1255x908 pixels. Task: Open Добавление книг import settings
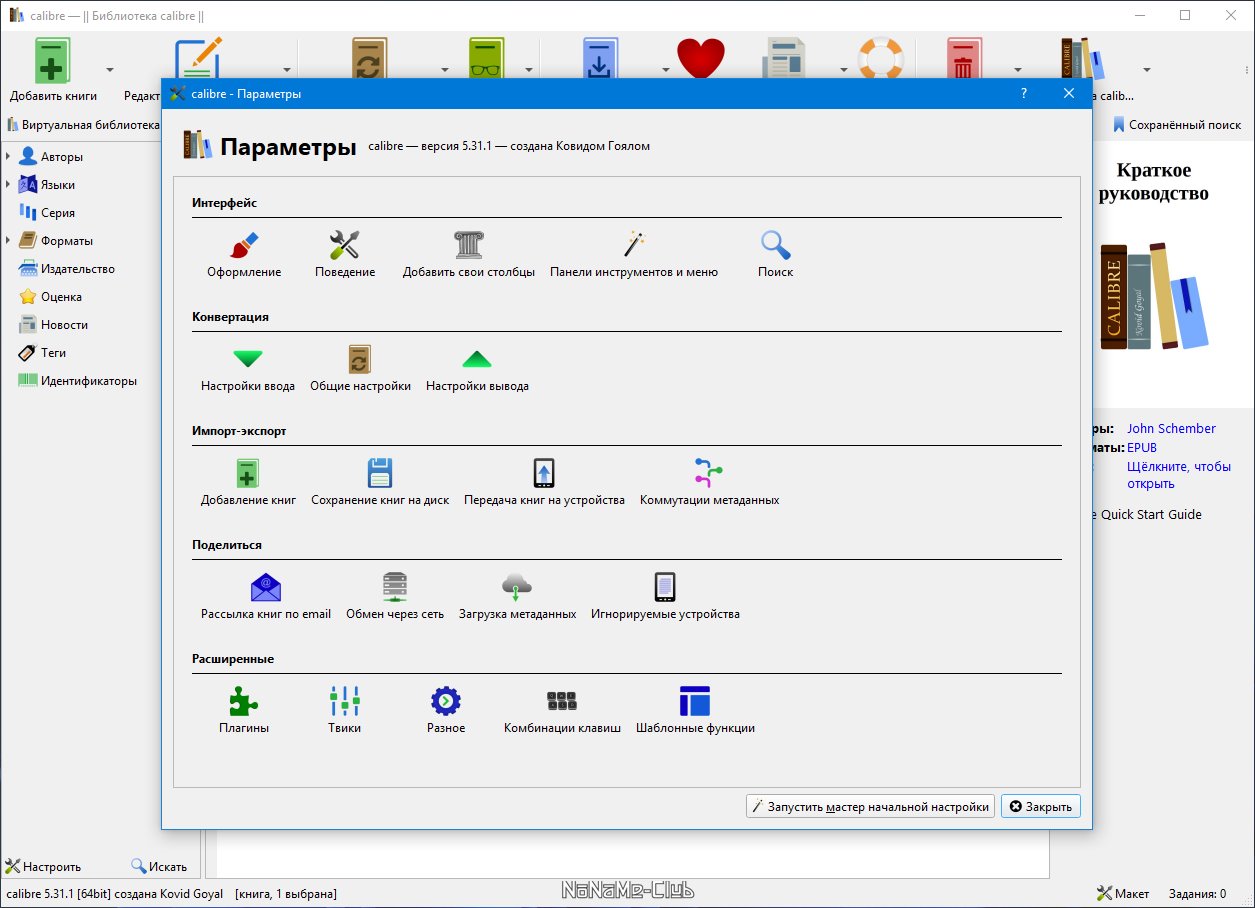248,482
